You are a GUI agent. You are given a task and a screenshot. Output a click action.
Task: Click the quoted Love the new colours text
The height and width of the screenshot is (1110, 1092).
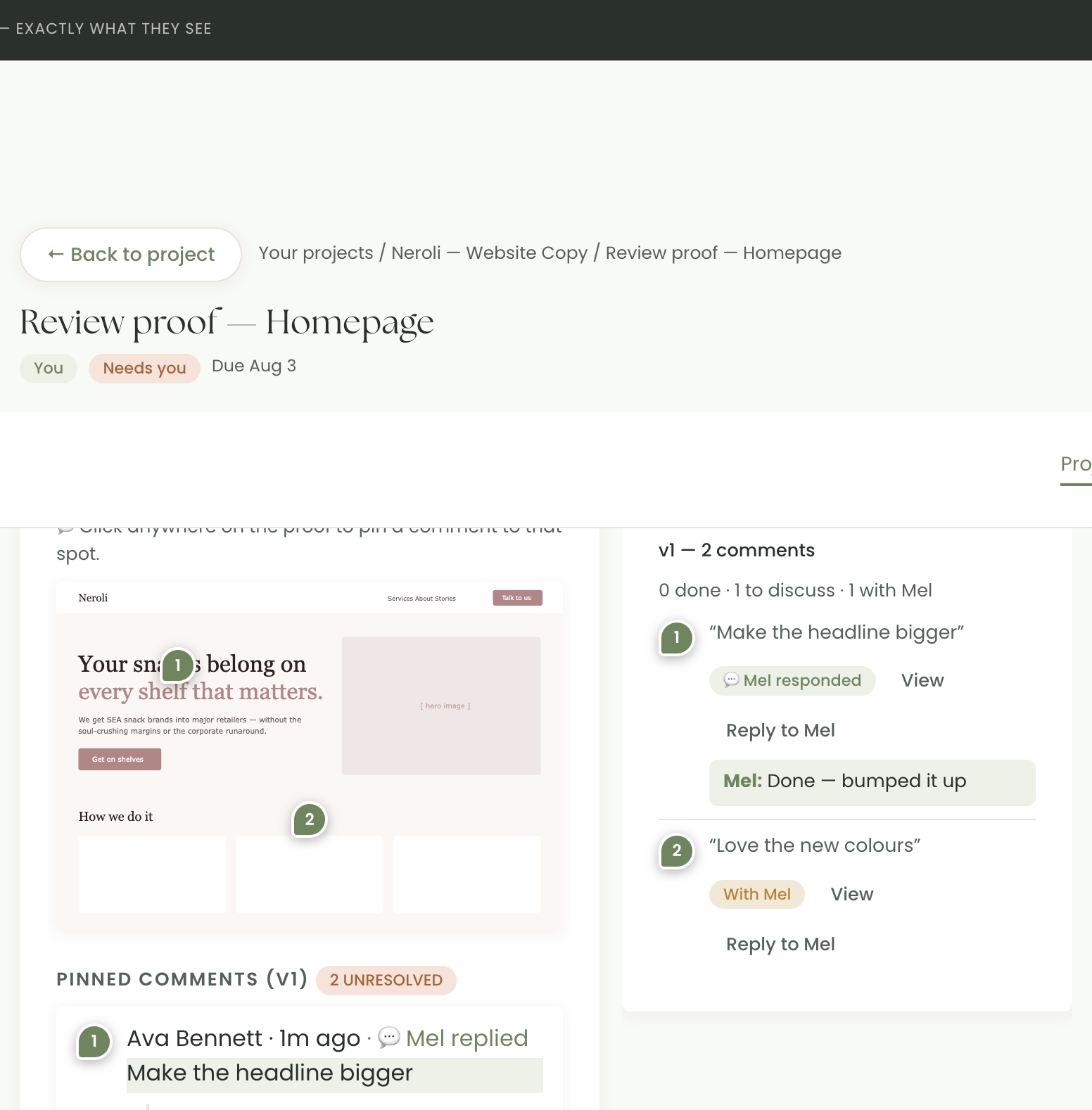pyautogui.click(x=815, y=846)
